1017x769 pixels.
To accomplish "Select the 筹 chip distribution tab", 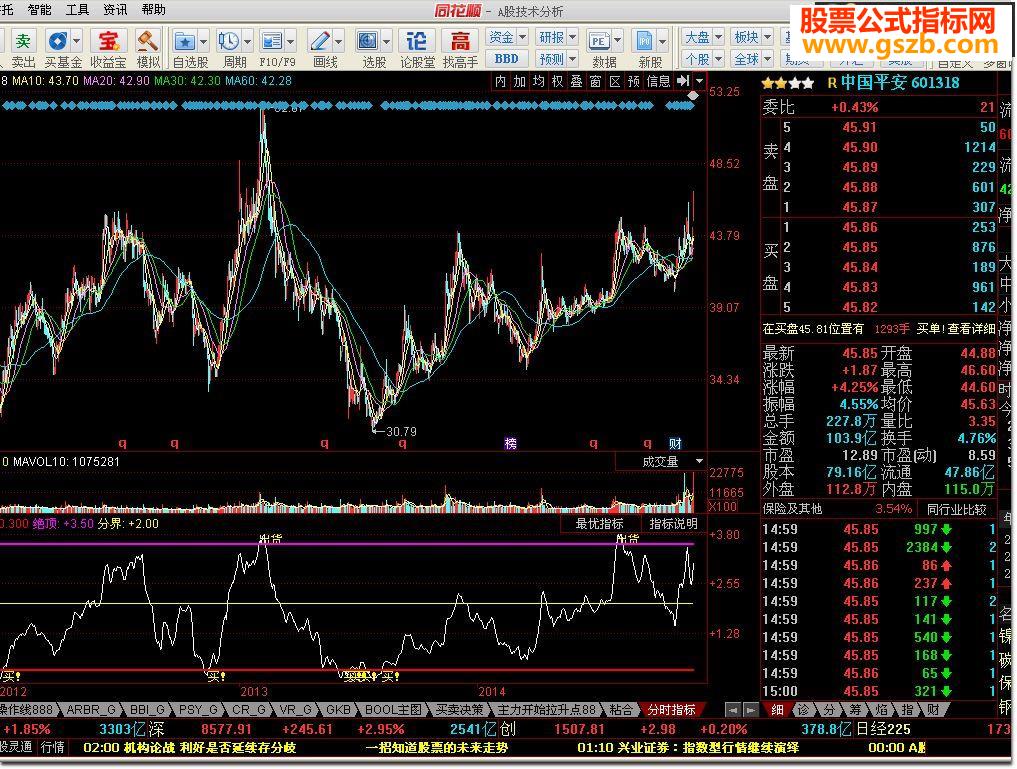I will click(855, 710).
